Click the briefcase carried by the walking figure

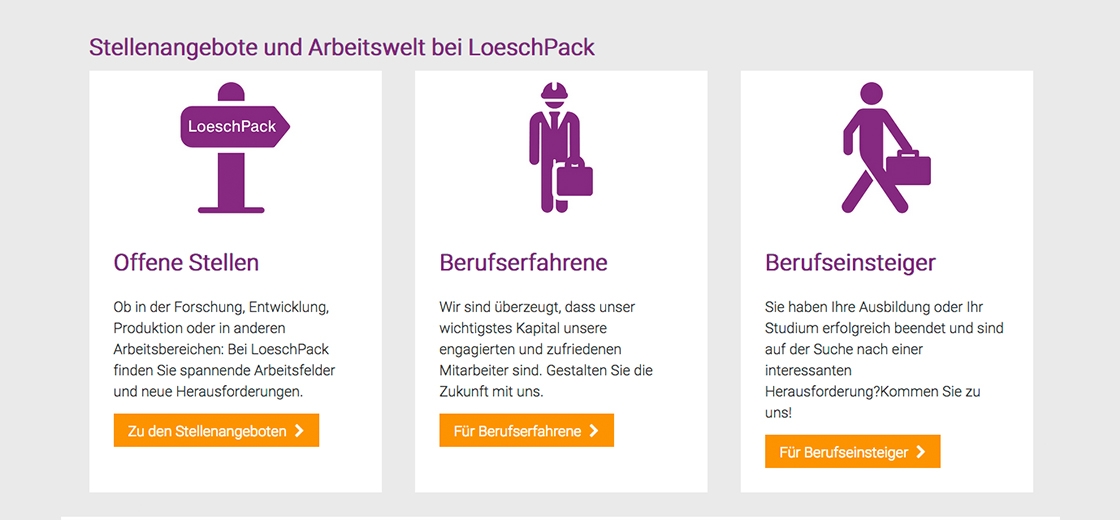908,168
